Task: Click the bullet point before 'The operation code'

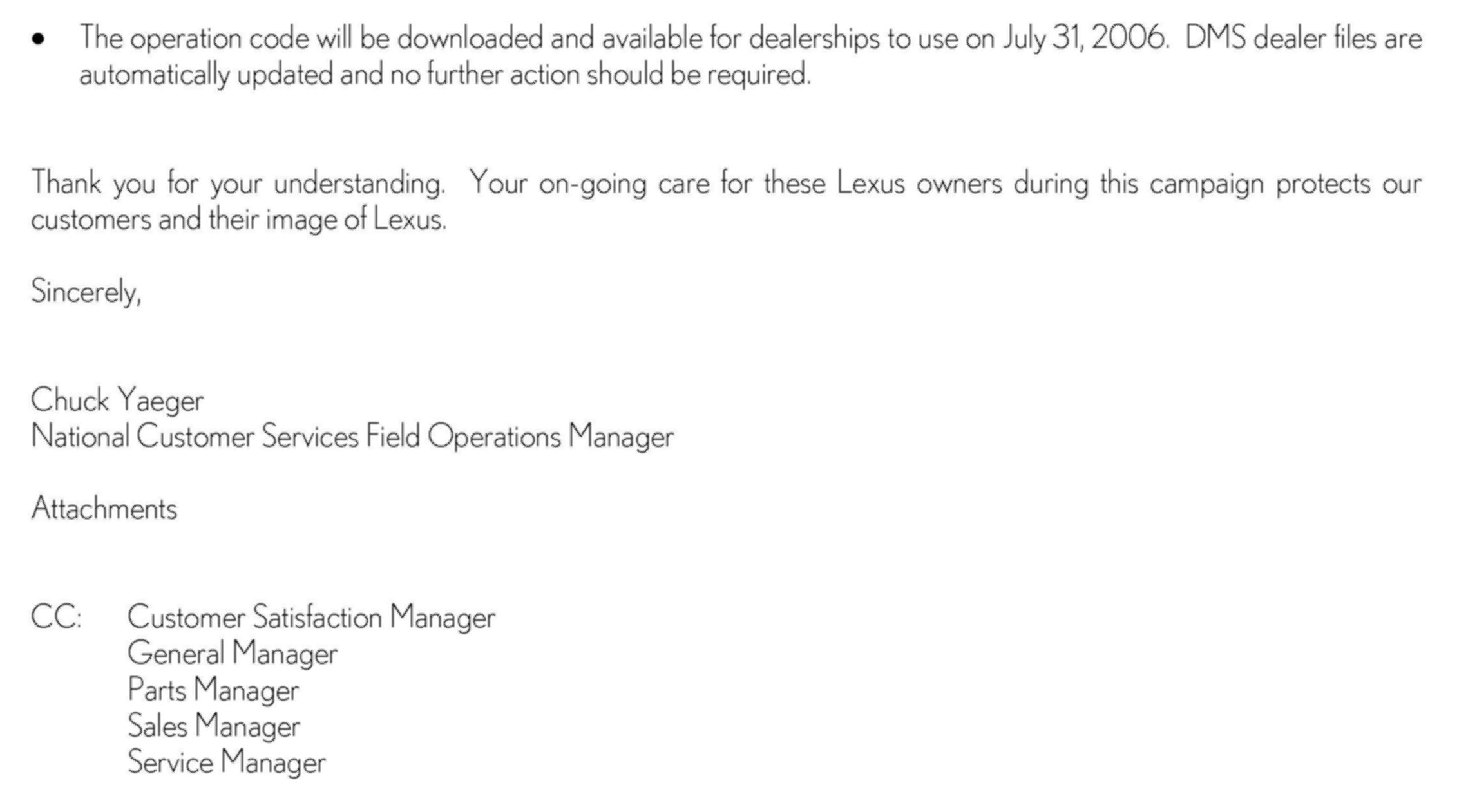Action: 39,40
